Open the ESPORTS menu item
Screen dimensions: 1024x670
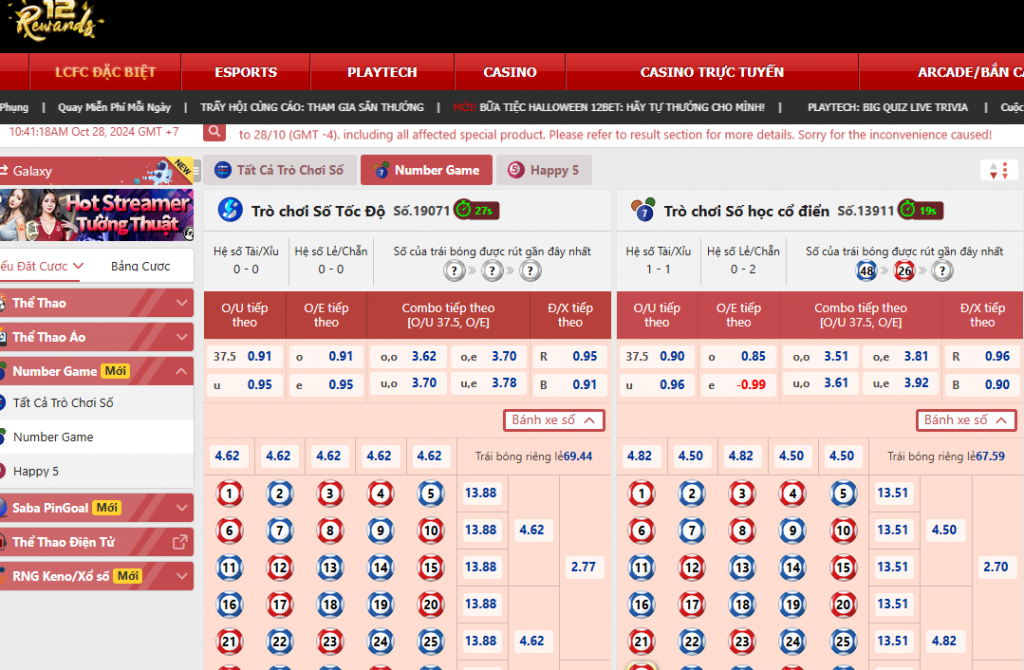(x=245, y=72)
